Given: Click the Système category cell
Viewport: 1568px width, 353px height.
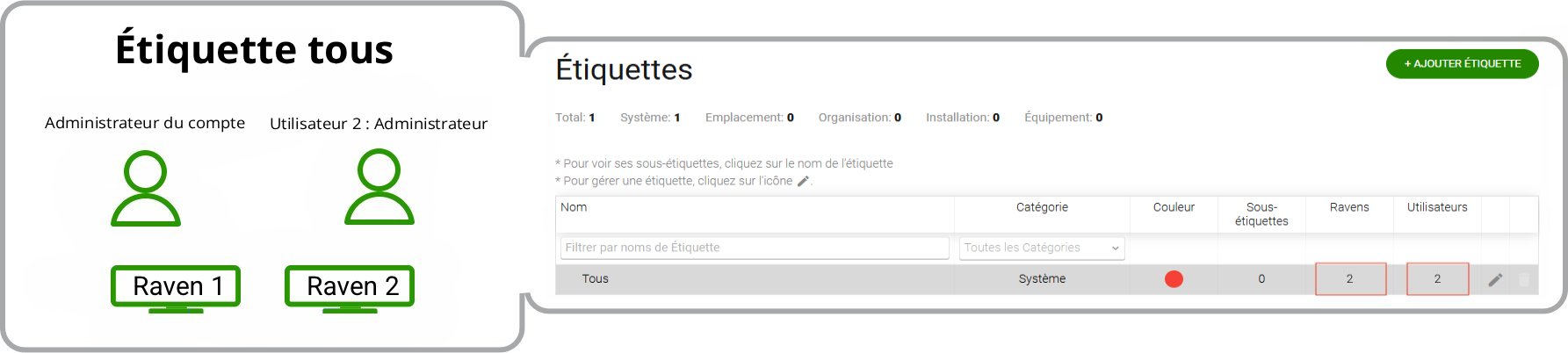Looking at the screenshot, I should coord(1042,279).
